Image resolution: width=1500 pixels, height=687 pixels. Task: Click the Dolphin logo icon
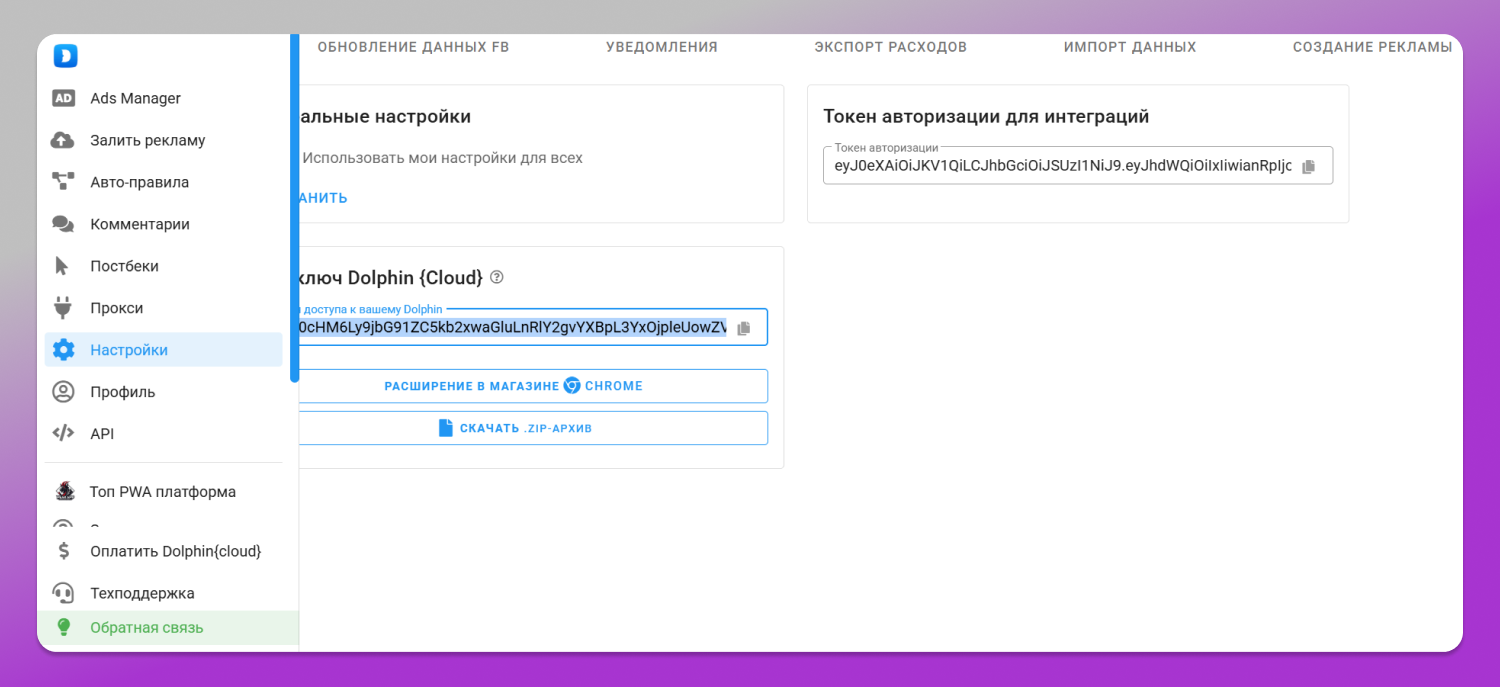pyautogui.click(x=65, y=56)
